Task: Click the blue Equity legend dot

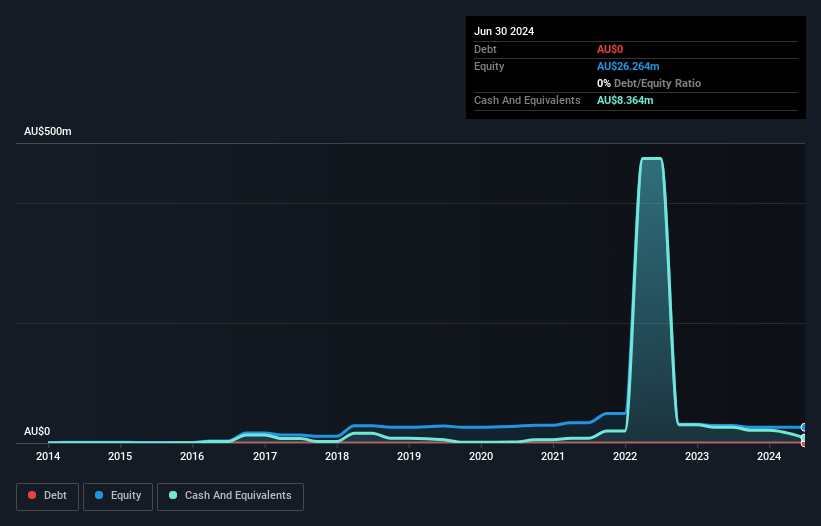Action: click(x=99, y=495)
